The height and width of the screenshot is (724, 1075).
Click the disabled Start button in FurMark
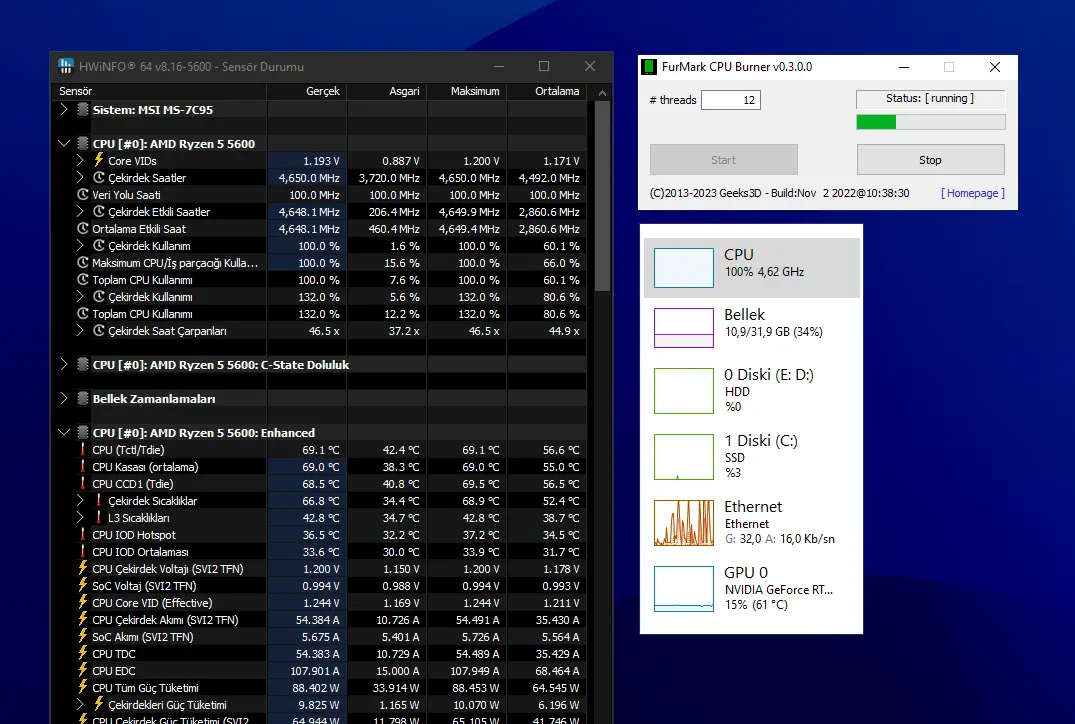click(x=723, y=160)
